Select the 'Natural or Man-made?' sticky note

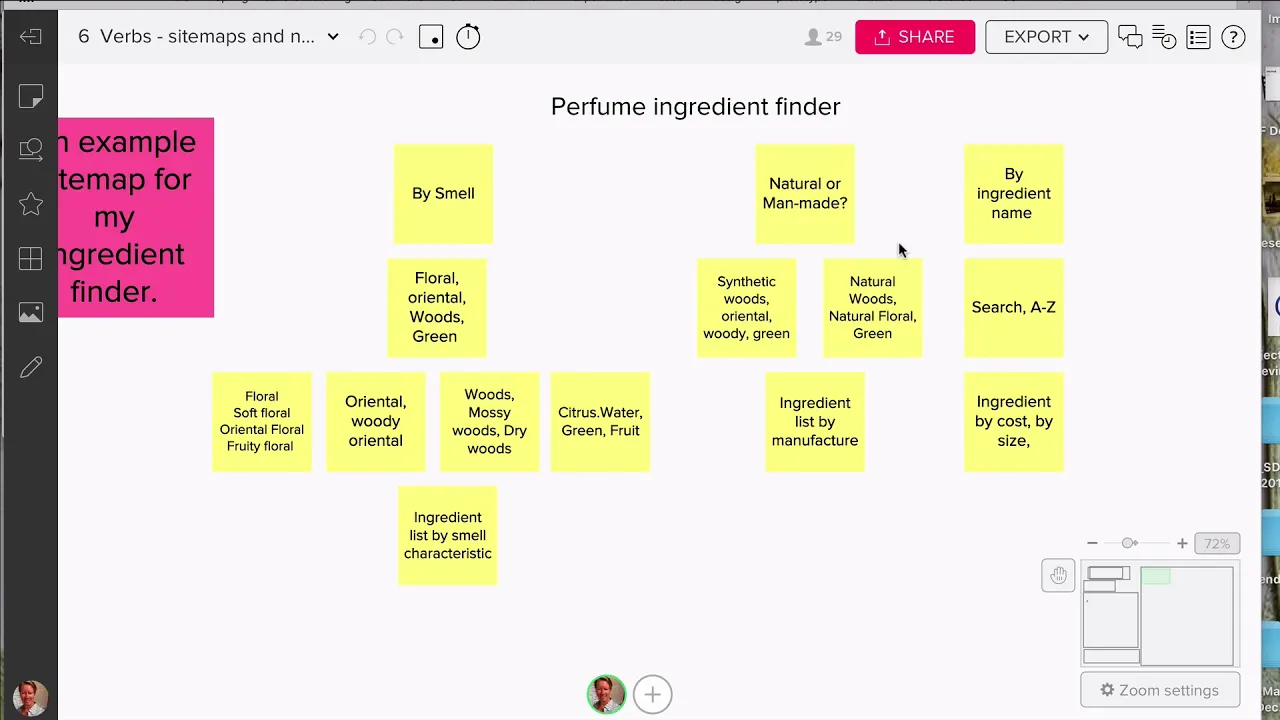(x=805, y=193)
